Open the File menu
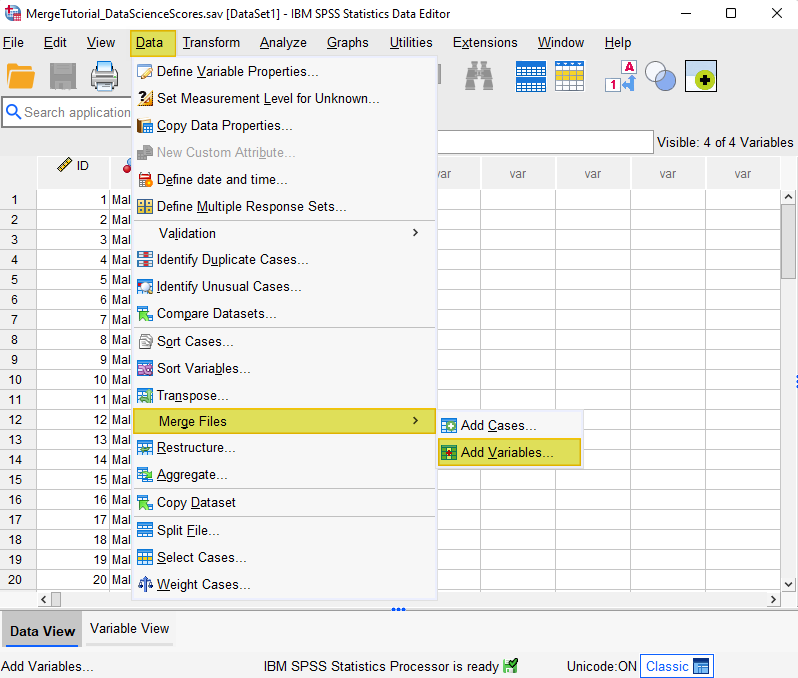Screen dimensions: 798x678 pyautogui.click(x=13, y=43)
